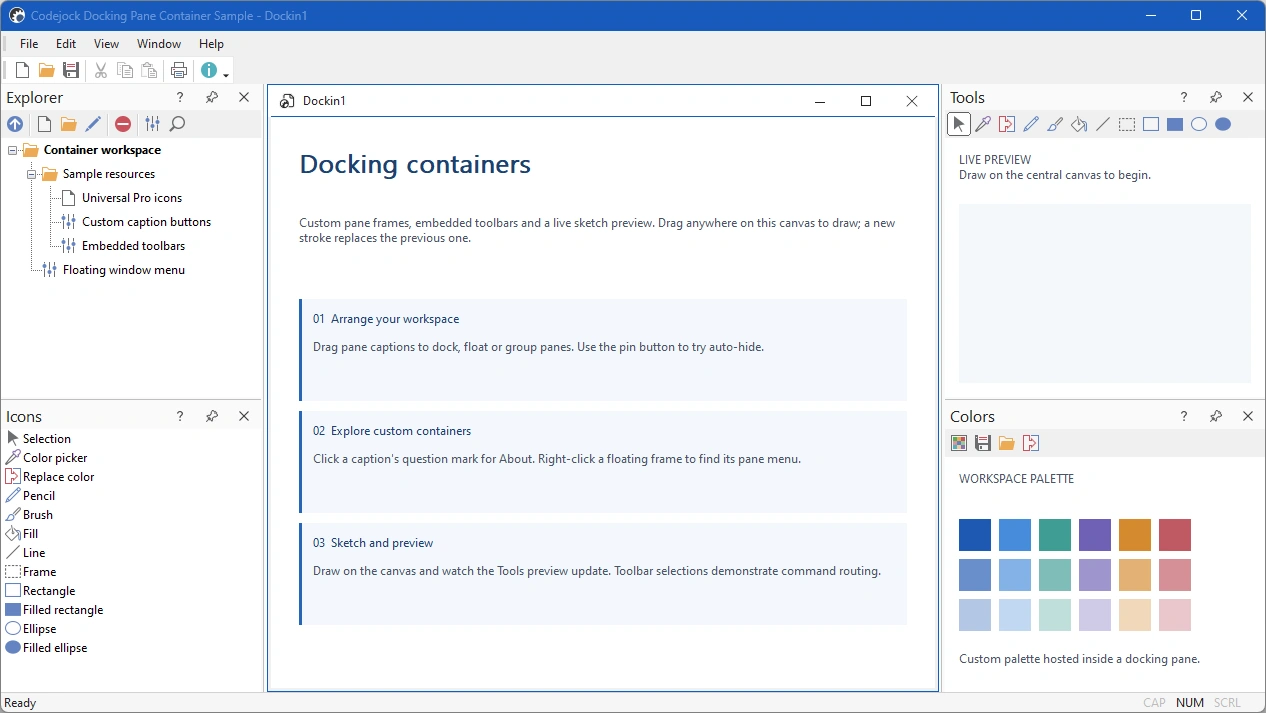The height and width of the screenshot is (713, 1266).
Task: Open the sliders settings icon in Explorer toolbar
Action: (x=152, y=124)
